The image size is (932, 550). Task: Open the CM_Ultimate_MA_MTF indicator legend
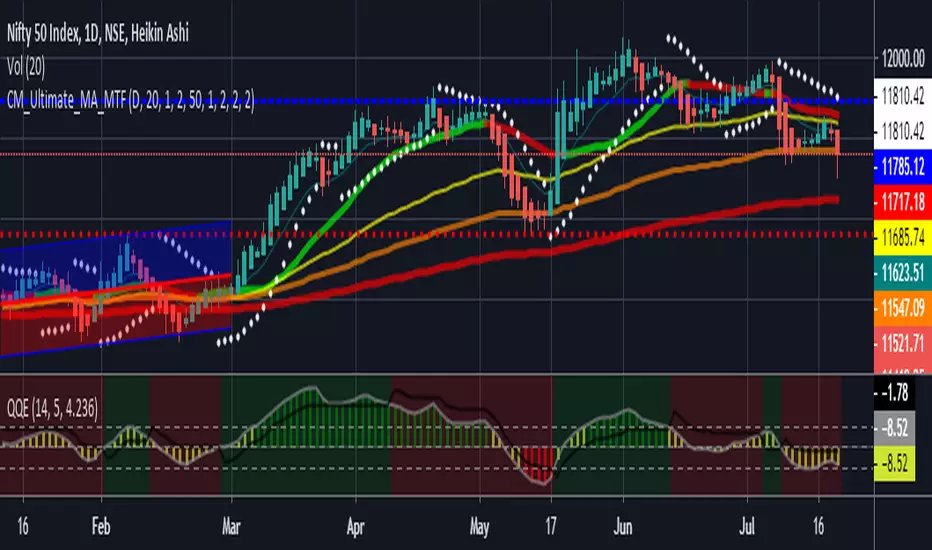tap(131, 100)
